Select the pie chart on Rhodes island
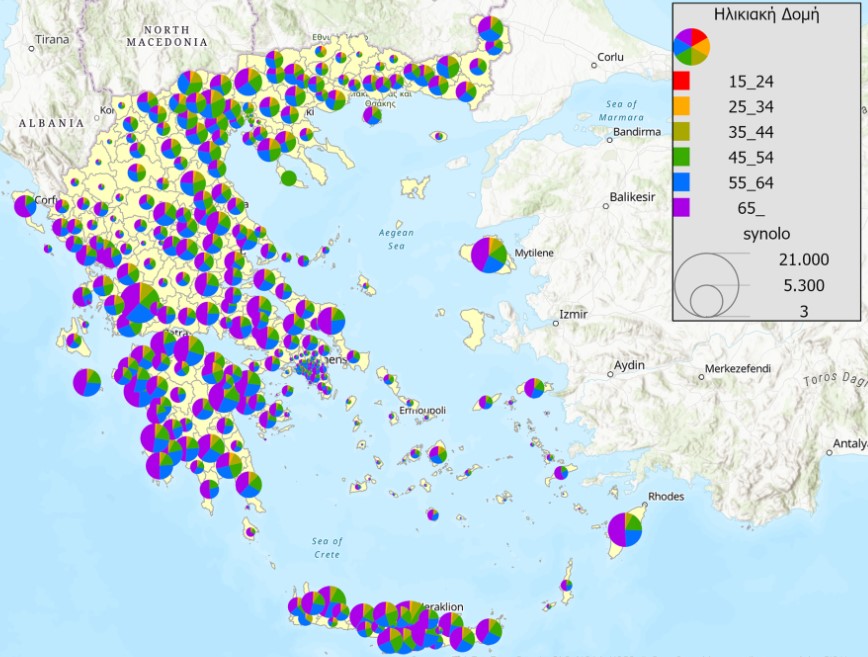The image size is (868, 657). pyautogui.click(x=625, y=530)
